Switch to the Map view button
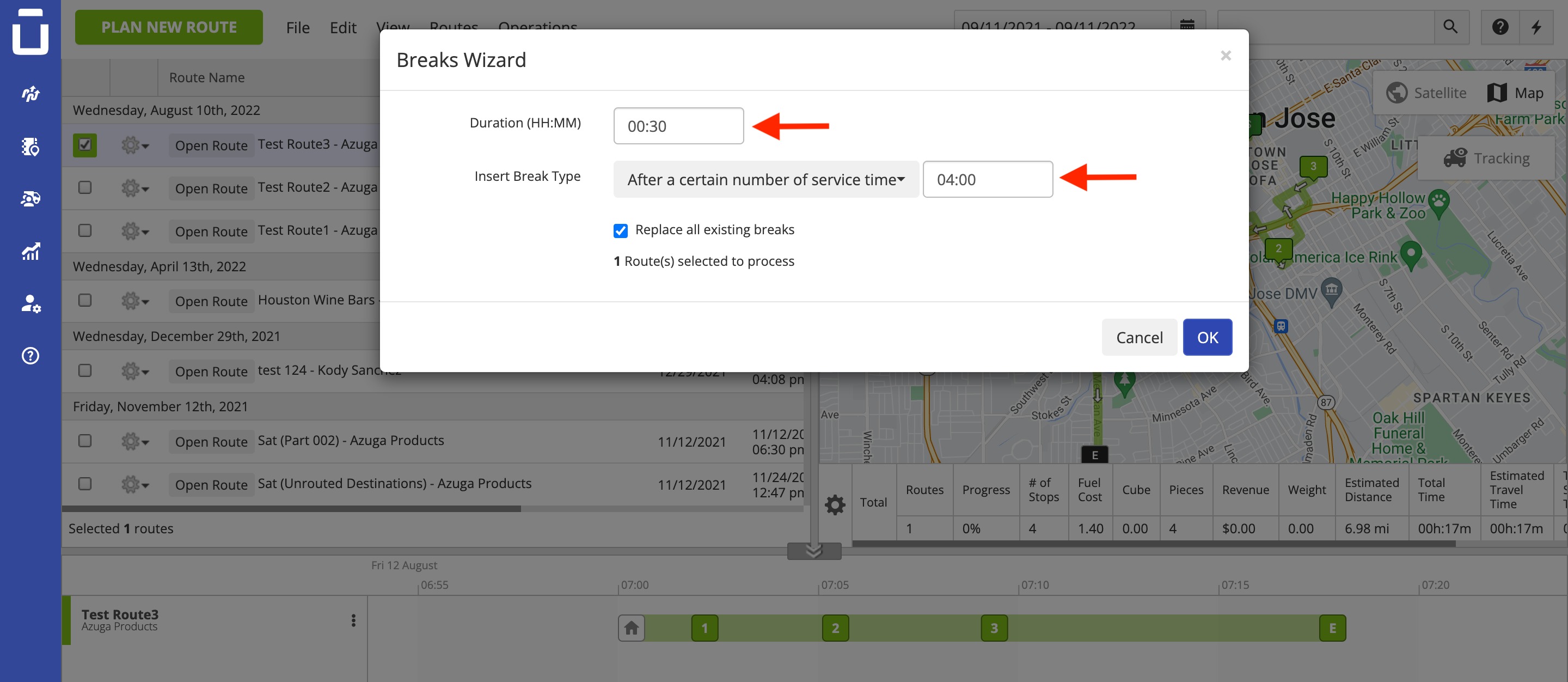Image resolution: width=1568 pixels, height=682 pixels. click(x=1515, y=93)
